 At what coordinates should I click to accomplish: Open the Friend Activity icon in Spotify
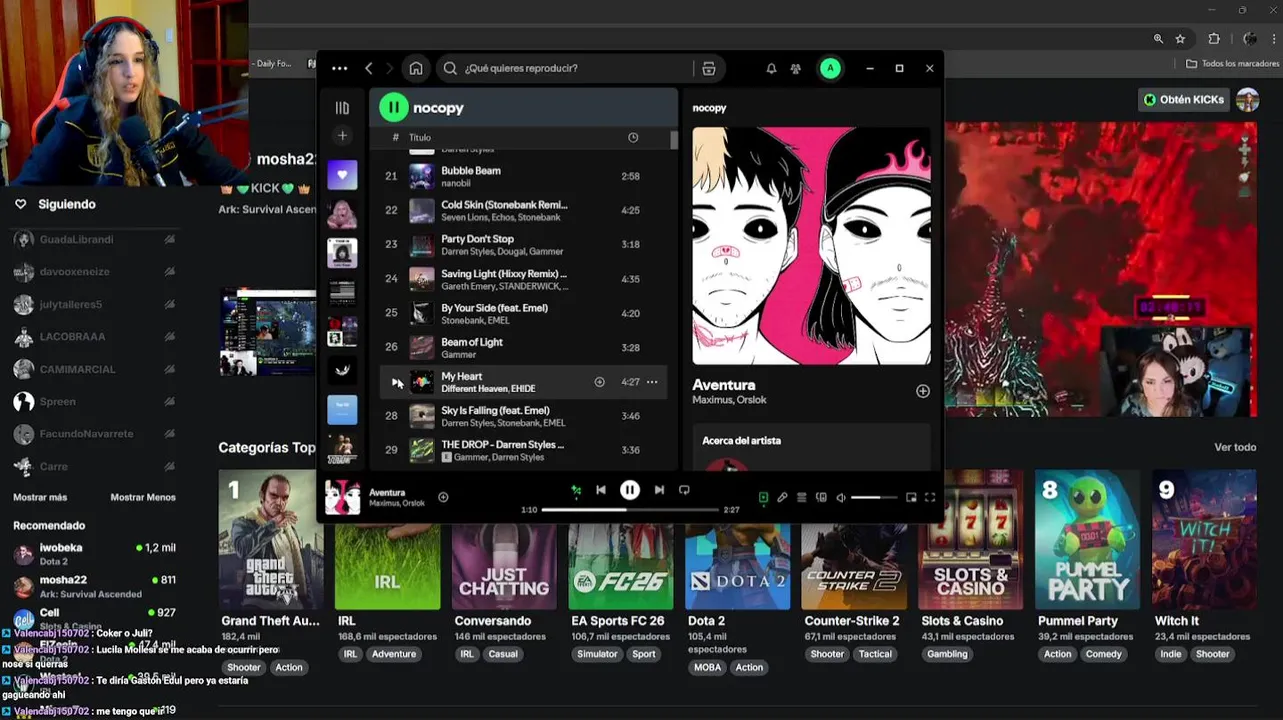796,69
